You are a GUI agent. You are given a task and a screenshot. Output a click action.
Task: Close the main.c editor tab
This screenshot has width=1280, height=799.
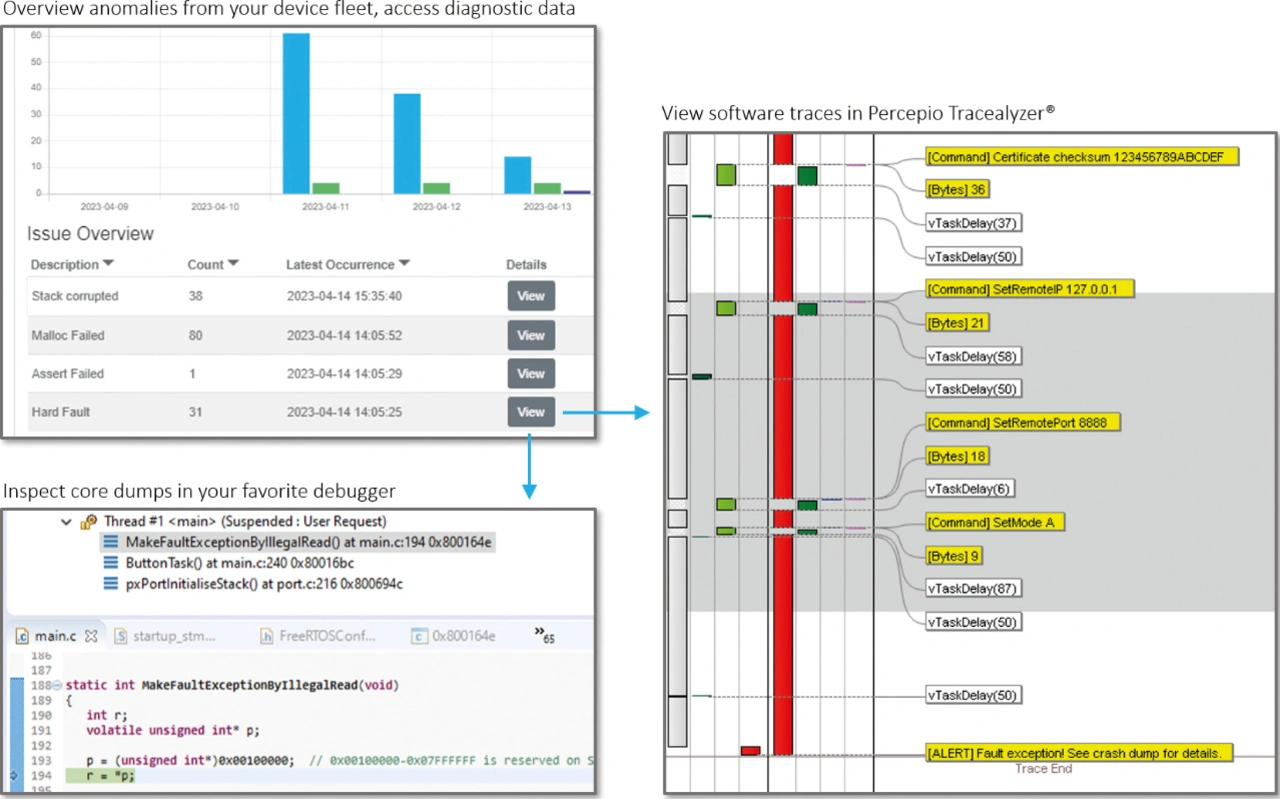pyautogui.click(x=90, y=636)
